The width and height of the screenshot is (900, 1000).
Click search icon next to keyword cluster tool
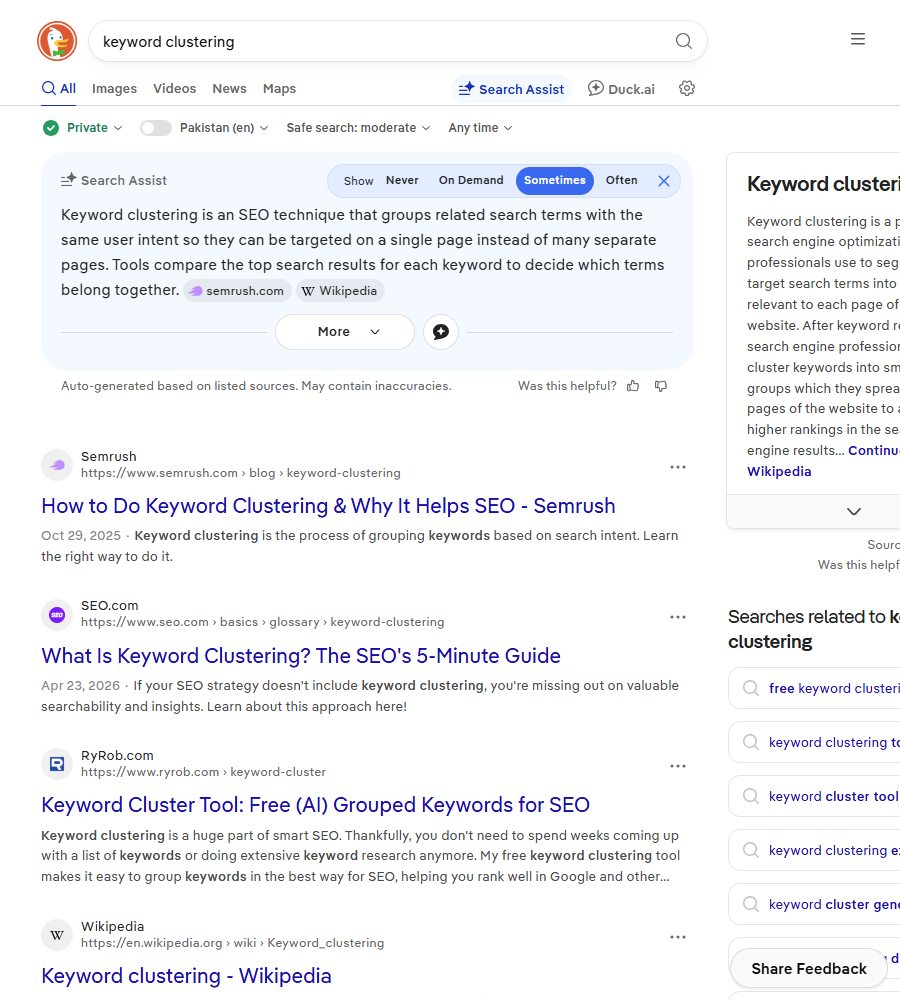coord(751,797)
